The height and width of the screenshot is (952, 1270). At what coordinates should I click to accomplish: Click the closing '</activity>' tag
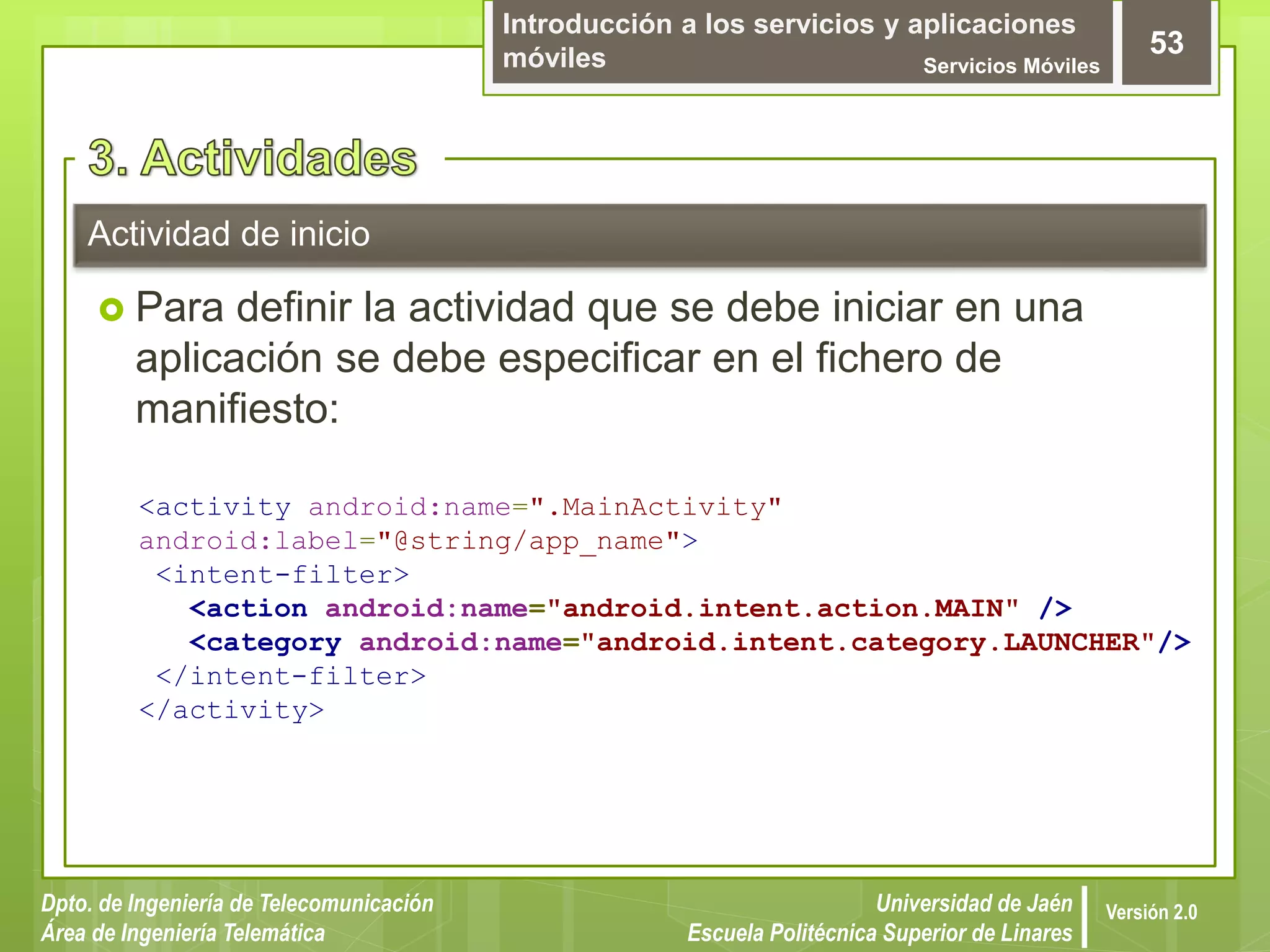[x=231, y=710]
